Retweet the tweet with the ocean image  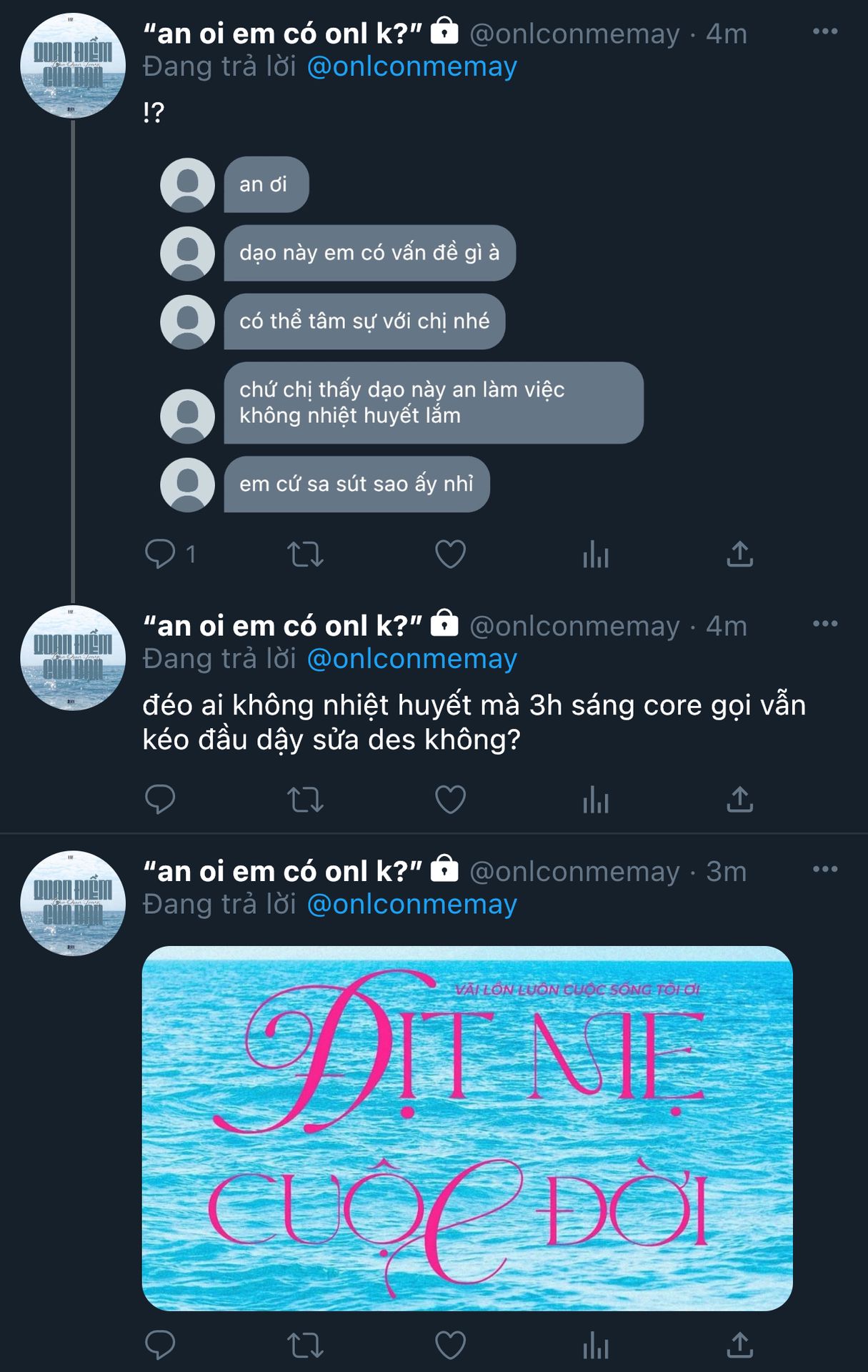(x=305, y=1345)
